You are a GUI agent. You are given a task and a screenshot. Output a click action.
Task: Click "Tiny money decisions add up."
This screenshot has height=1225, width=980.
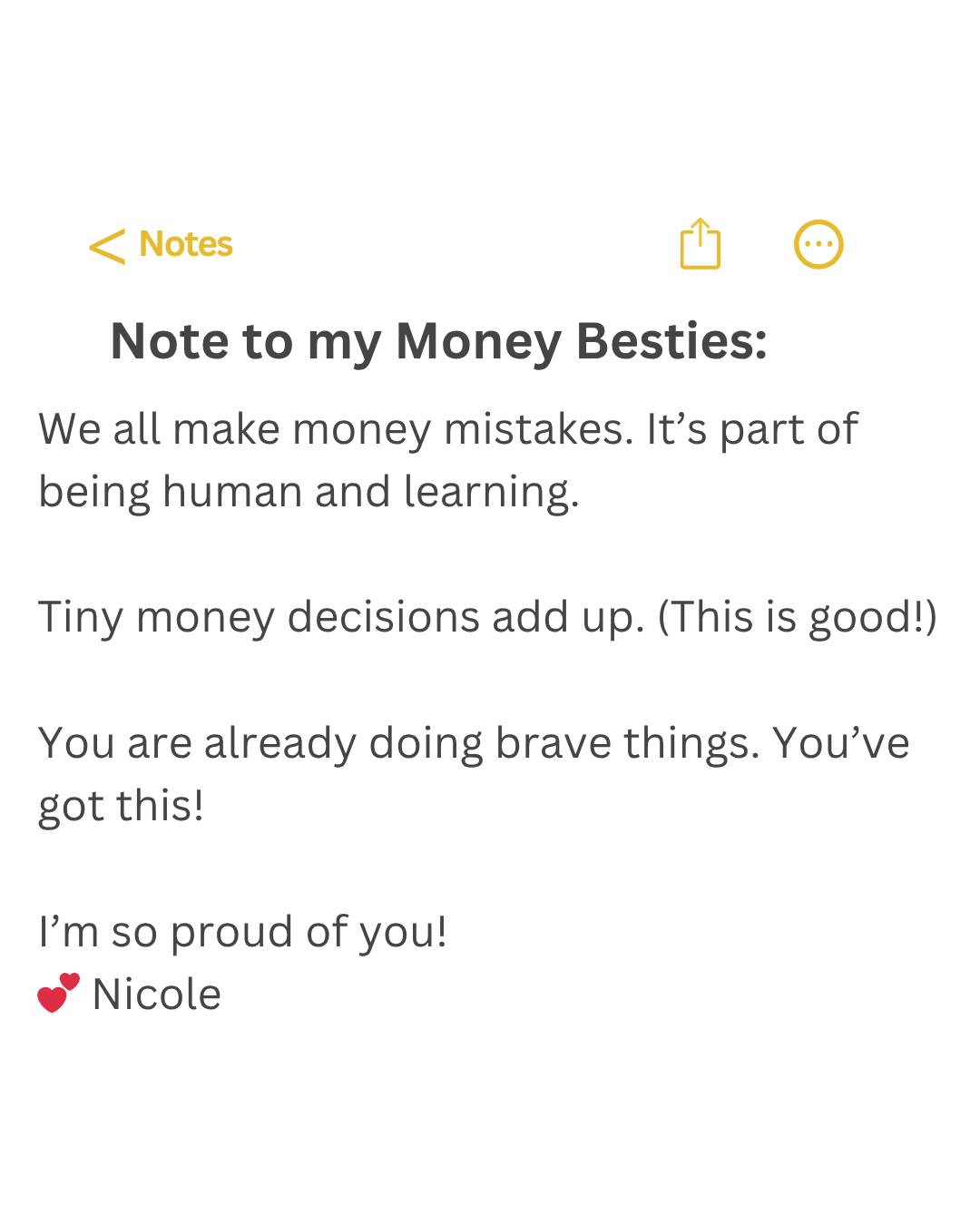(341, 617)
